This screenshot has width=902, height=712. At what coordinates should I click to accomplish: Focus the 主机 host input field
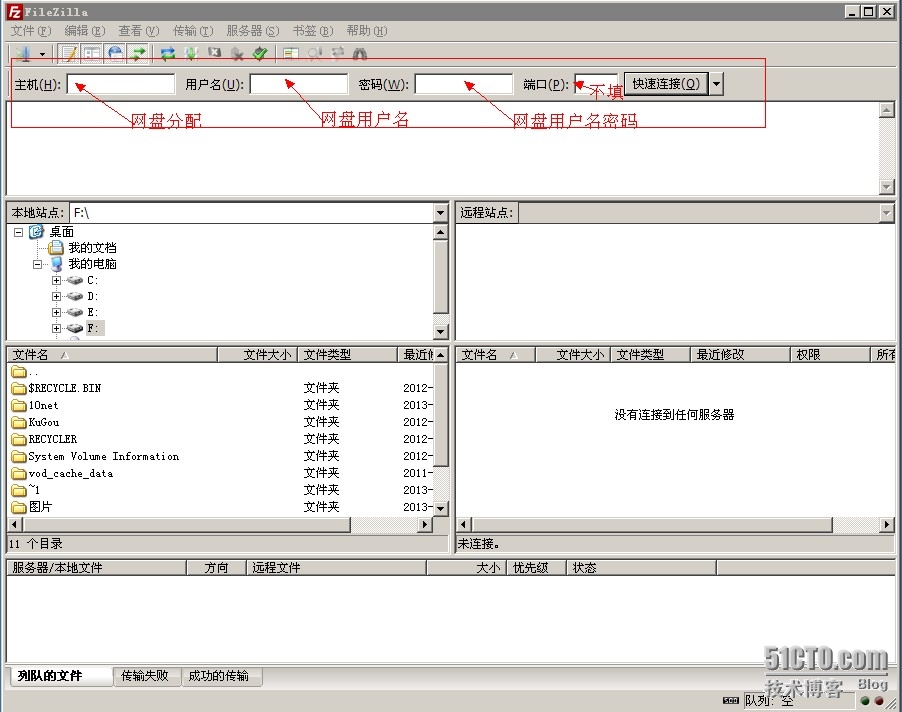click(x=121, y=84)
